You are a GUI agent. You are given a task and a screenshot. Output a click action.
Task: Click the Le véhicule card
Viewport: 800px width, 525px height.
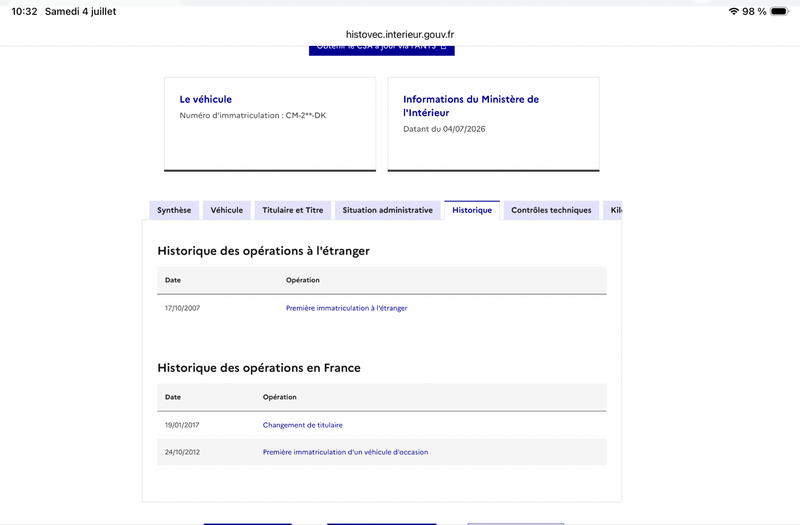(x=270, y=124)
